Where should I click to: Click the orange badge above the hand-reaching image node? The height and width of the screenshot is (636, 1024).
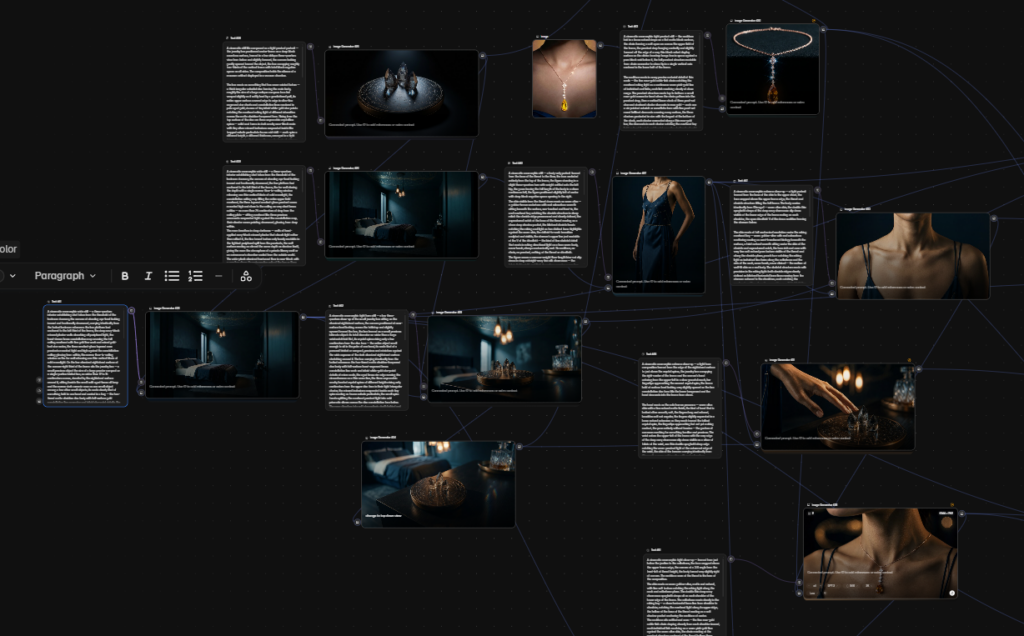click(909, 360)
